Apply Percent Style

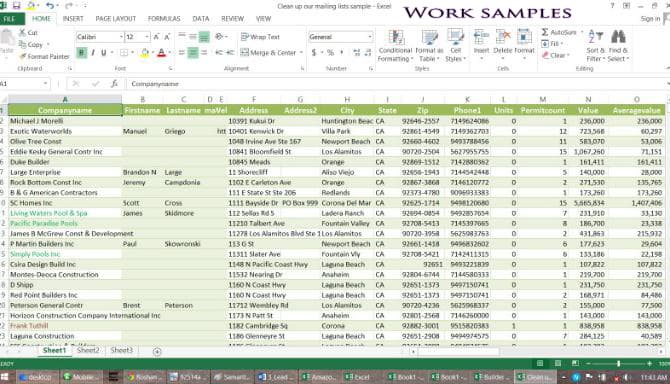tap(330, 53)
